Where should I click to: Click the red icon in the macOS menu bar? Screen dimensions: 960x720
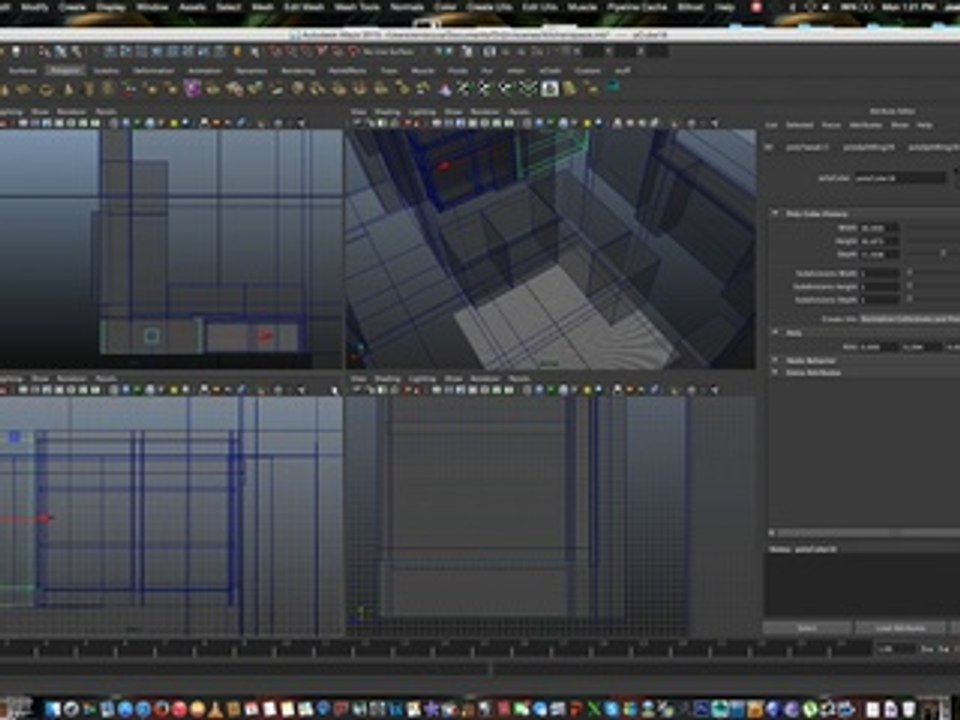(x=757, y=7)
